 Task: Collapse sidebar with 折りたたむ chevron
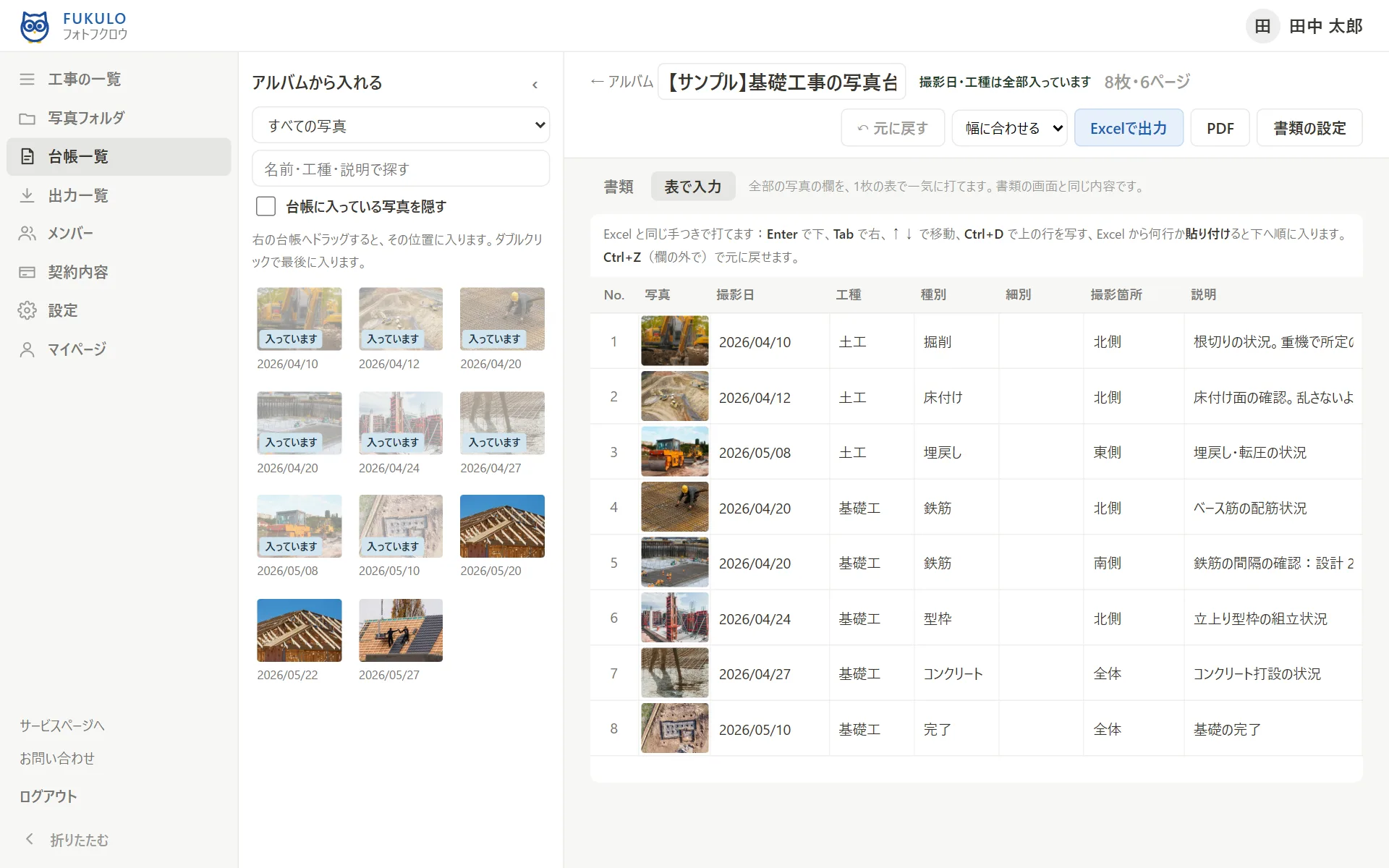30,839
